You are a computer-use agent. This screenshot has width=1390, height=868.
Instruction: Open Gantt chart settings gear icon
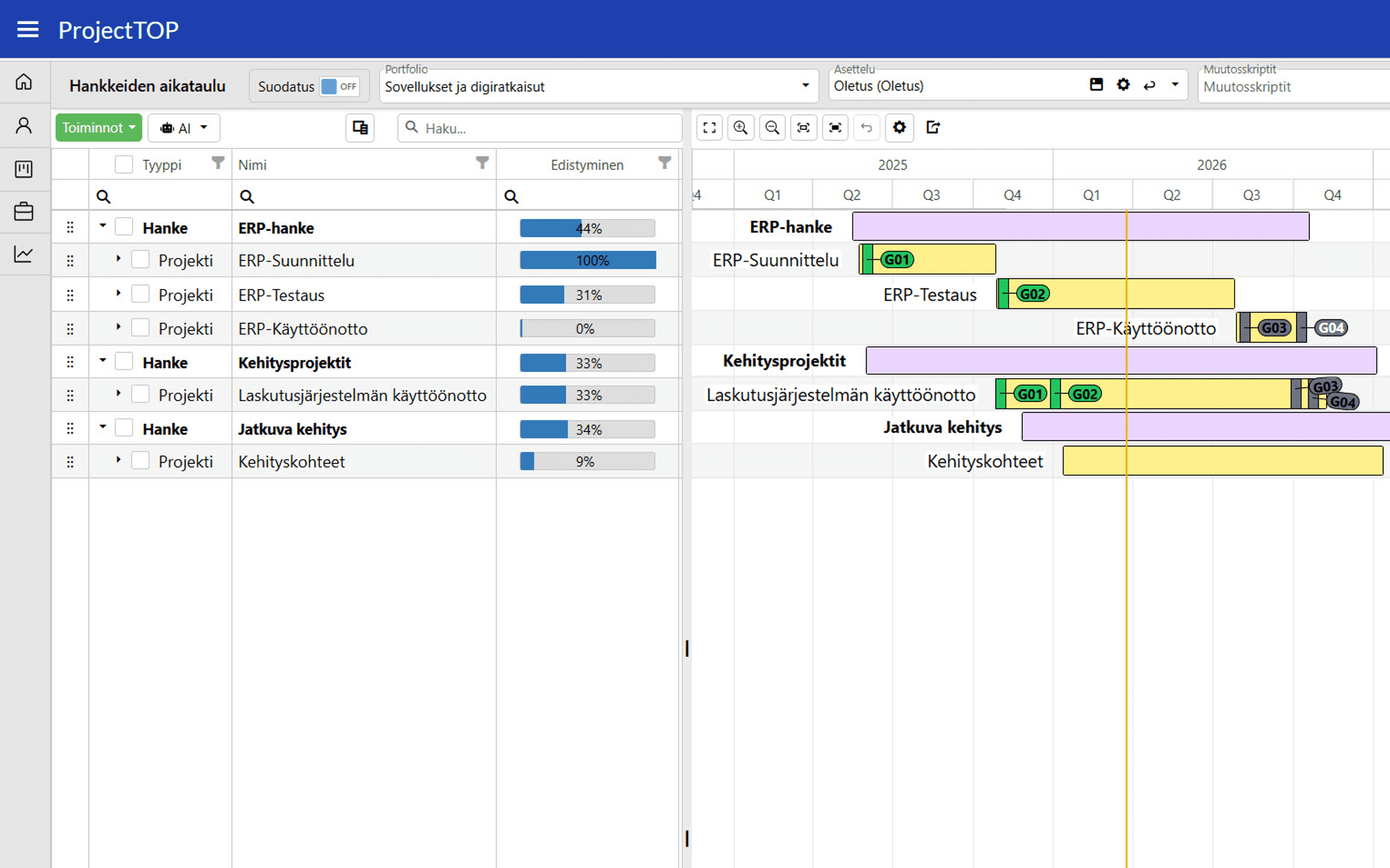[x=899, y=127]
